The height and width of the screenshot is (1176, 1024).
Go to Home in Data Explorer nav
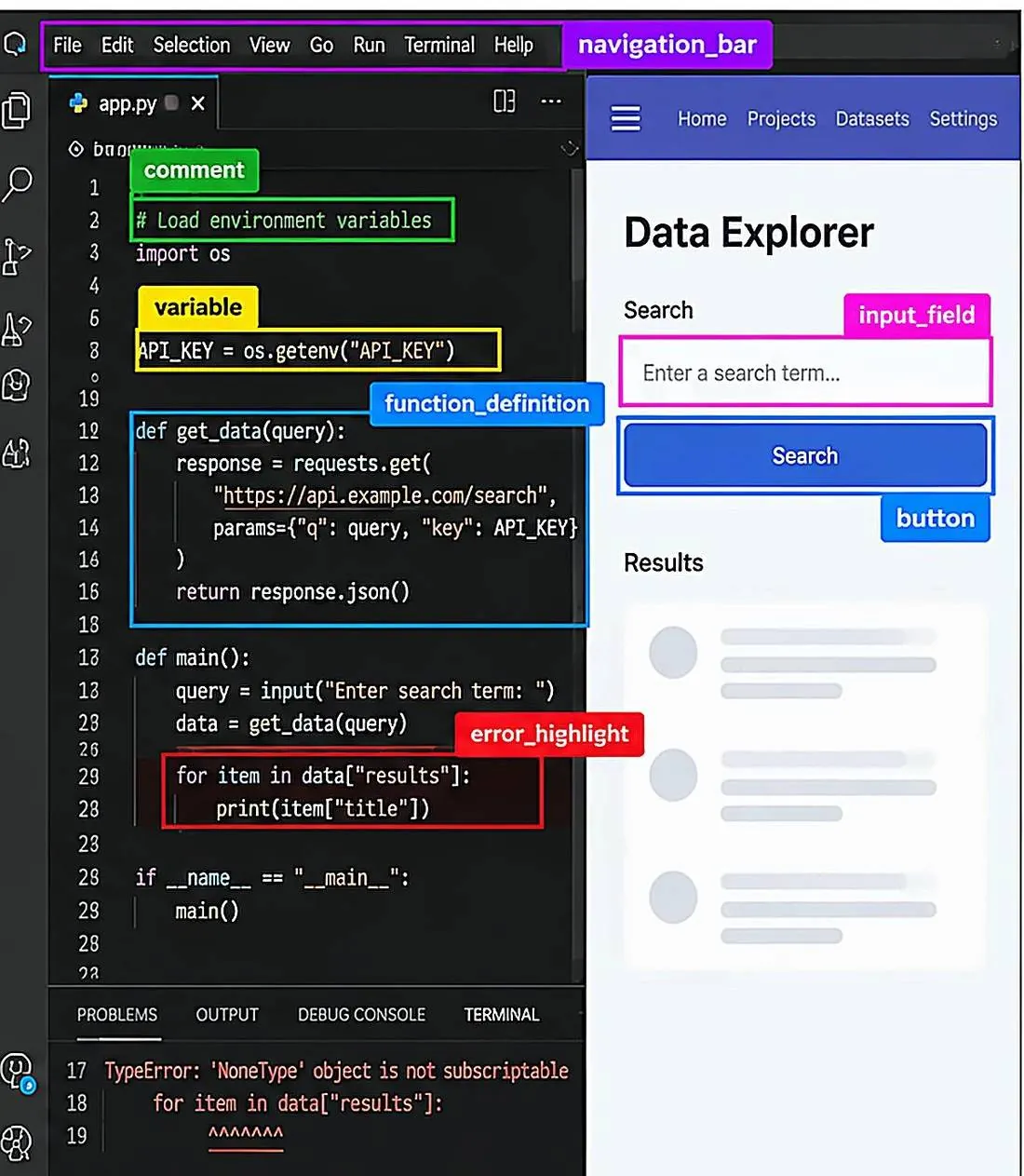(702, 119)
